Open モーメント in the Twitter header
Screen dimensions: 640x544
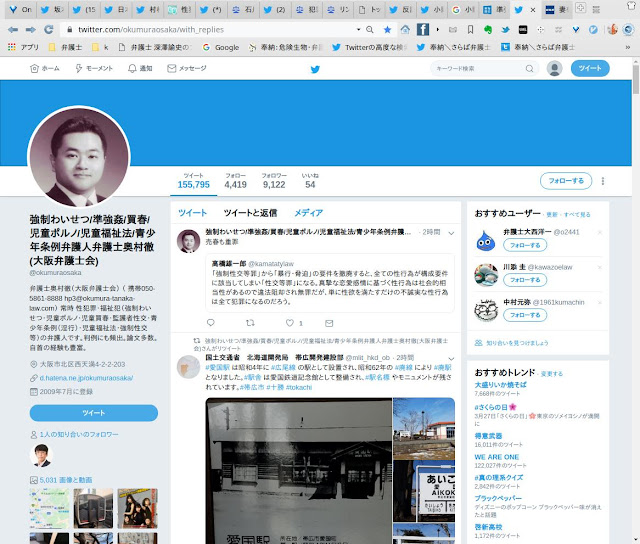pos(94,69)
